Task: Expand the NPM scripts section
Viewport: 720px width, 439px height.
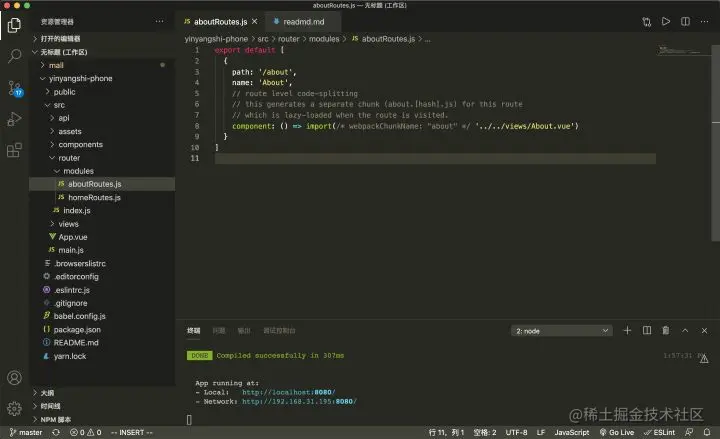Action: (102, 419)
